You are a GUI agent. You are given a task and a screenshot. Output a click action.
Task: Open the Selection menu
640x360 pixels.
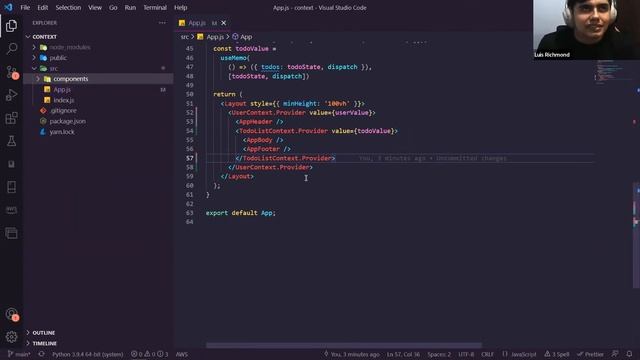coord(68,7)
